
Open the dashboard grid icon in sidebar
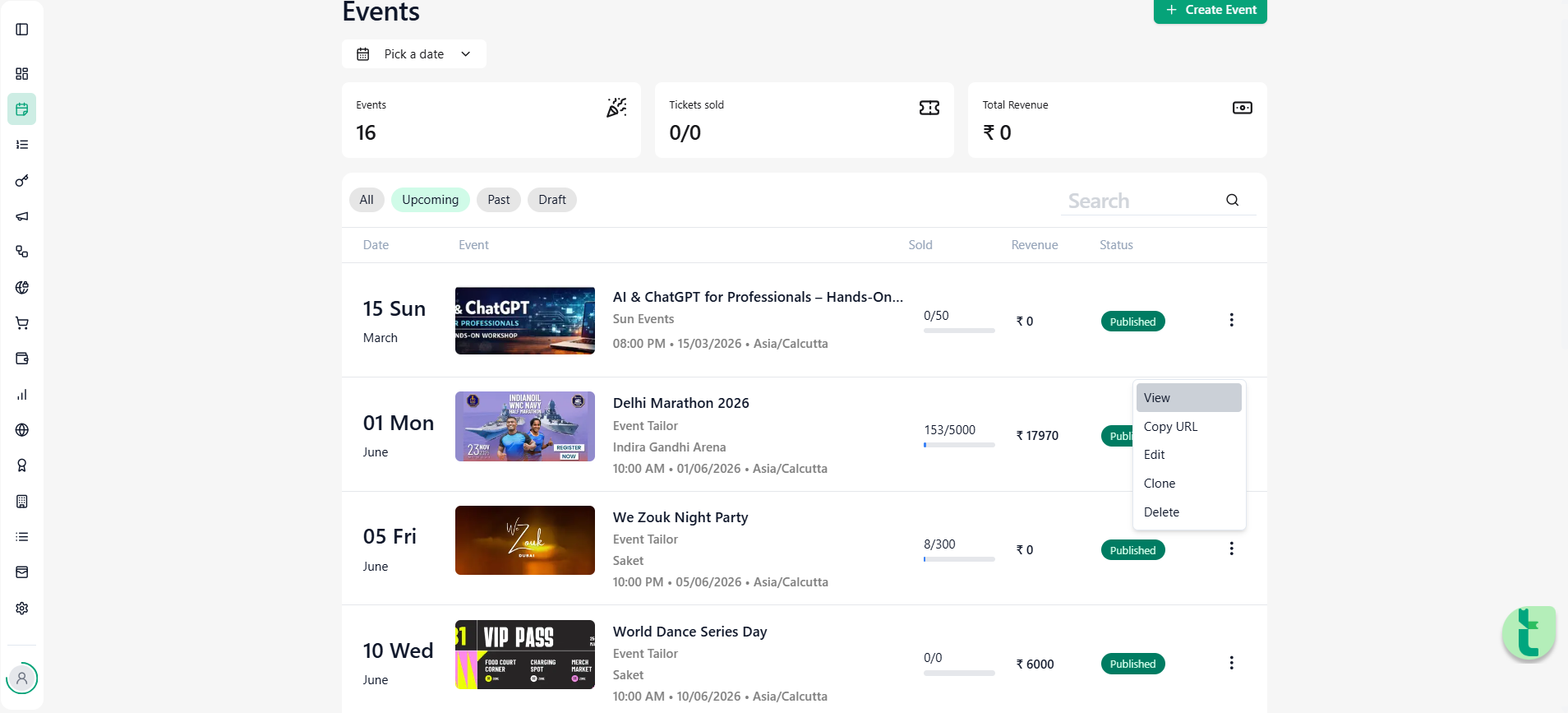coord(22,74)
